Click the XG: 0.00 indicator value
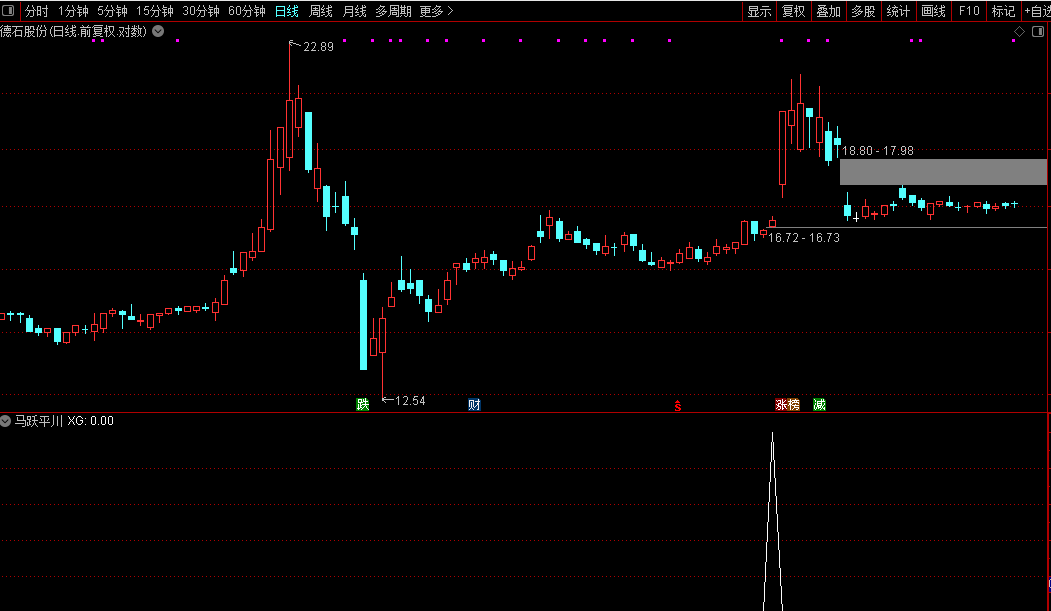1051x611 pixels. tap(90, 421)
